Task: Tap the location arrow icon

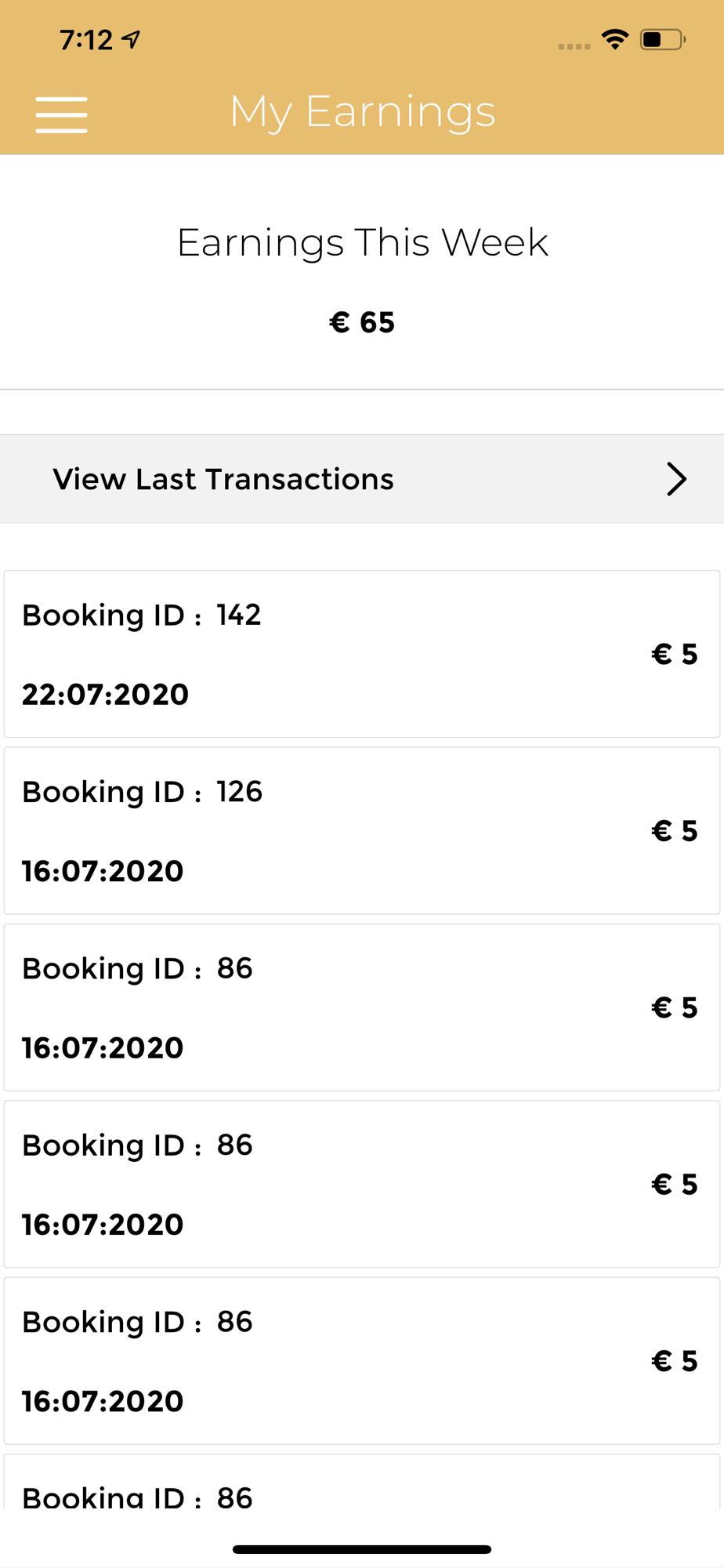Action: coord(131,39)
